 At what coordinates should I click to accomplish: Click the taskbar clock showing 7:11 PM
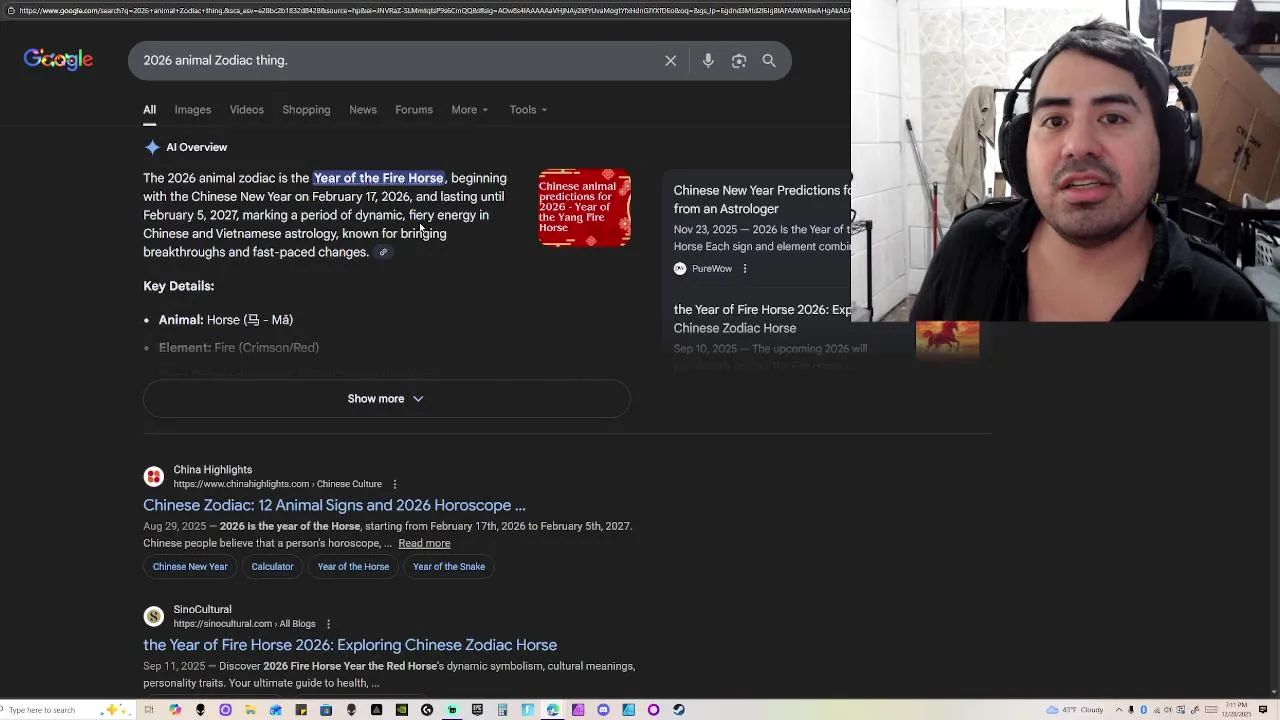pos(1236,710)
